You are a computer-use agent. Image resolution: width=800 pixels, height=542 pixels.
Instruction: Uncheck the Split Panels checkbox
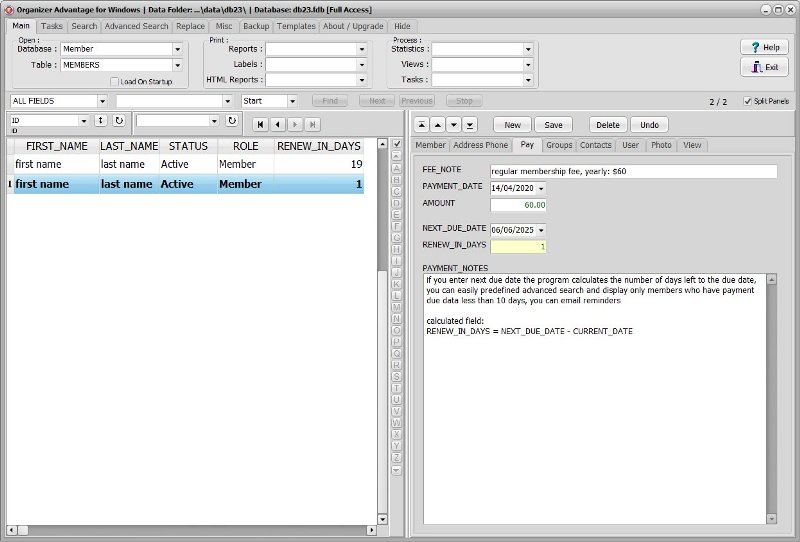tap(747, 101)
